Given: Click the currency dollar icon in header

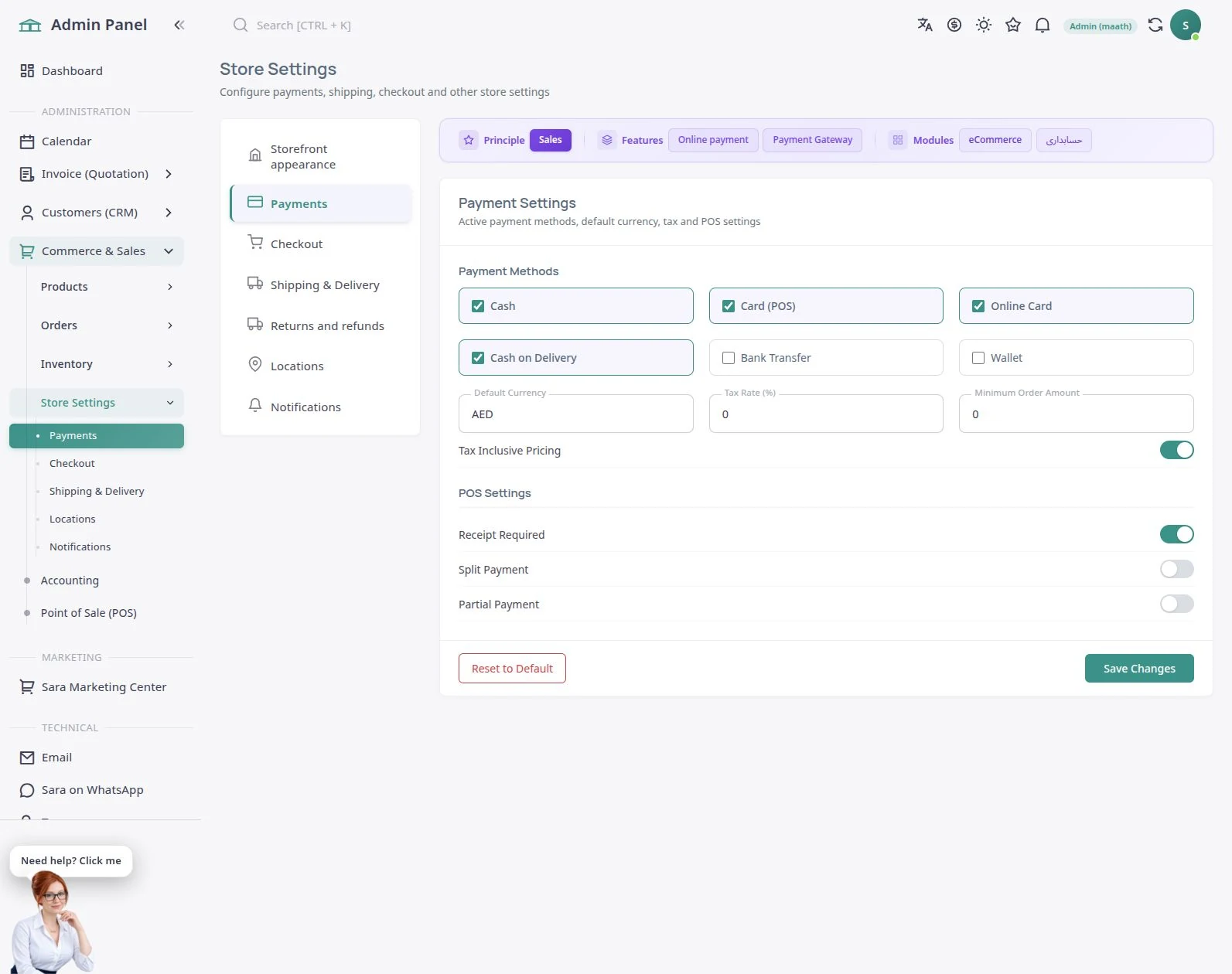Looking at the screenshot, I should [954, 25].
